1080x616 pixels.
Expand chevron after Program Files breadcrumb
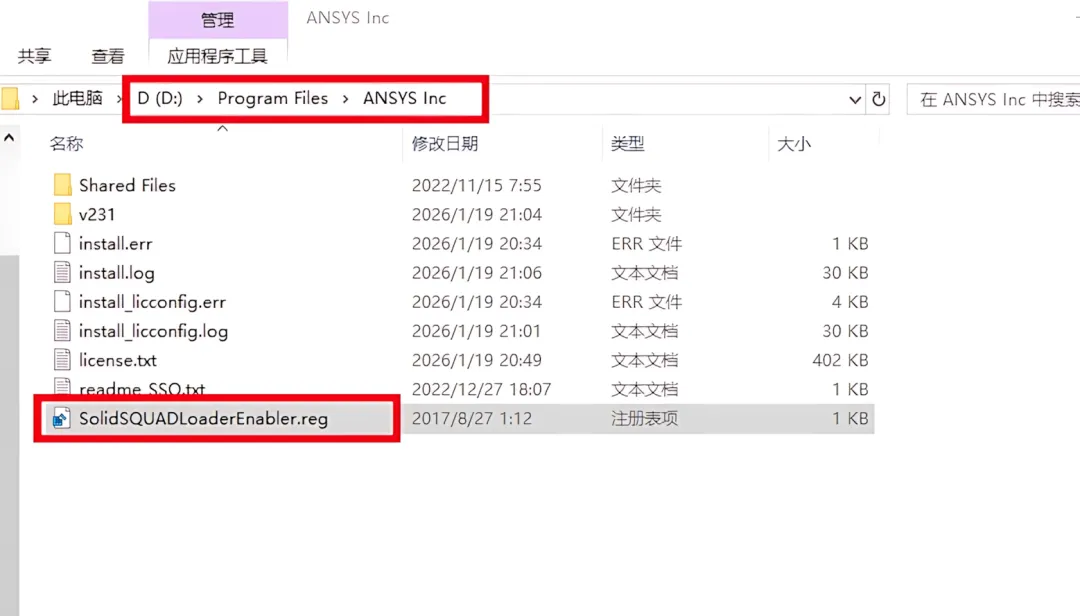click(x=345, y=99)
